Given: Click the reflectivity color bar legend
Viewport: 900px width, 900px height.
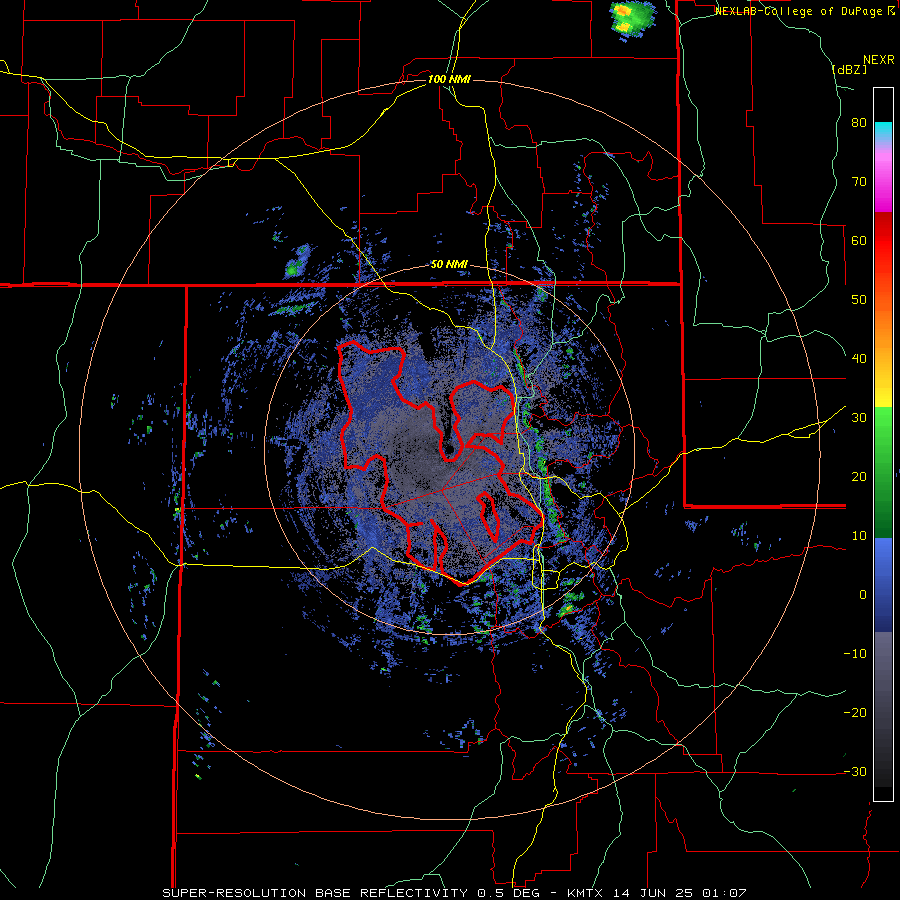Looking at the screenshot, I should (883, 444).
